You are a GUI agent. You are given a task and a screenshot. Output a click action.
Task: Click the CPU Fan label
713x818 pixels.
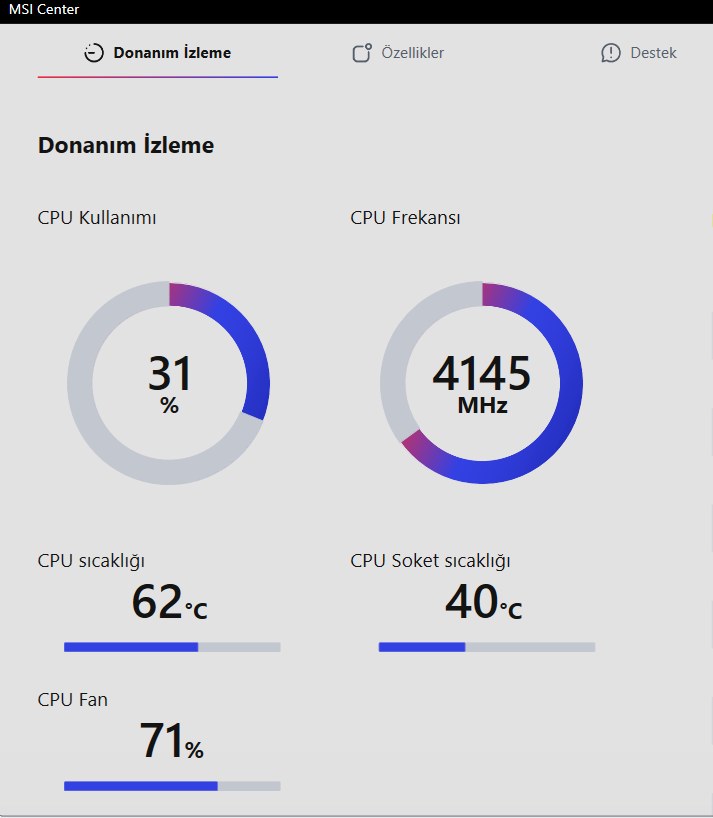pos(72,700)
